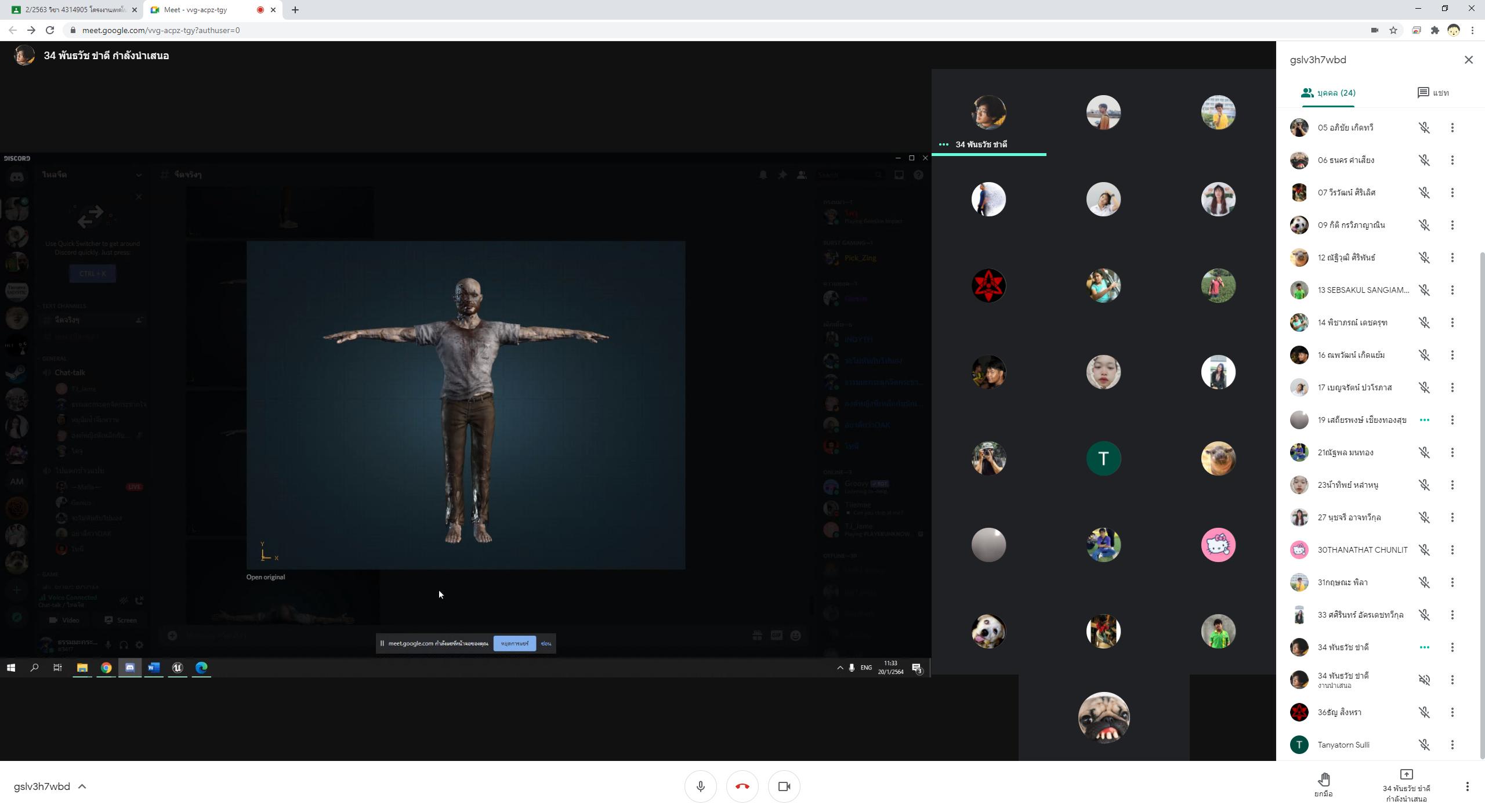Click the red hang up call button
This screenshot has width=1485, height=812.
coord(742,786)
